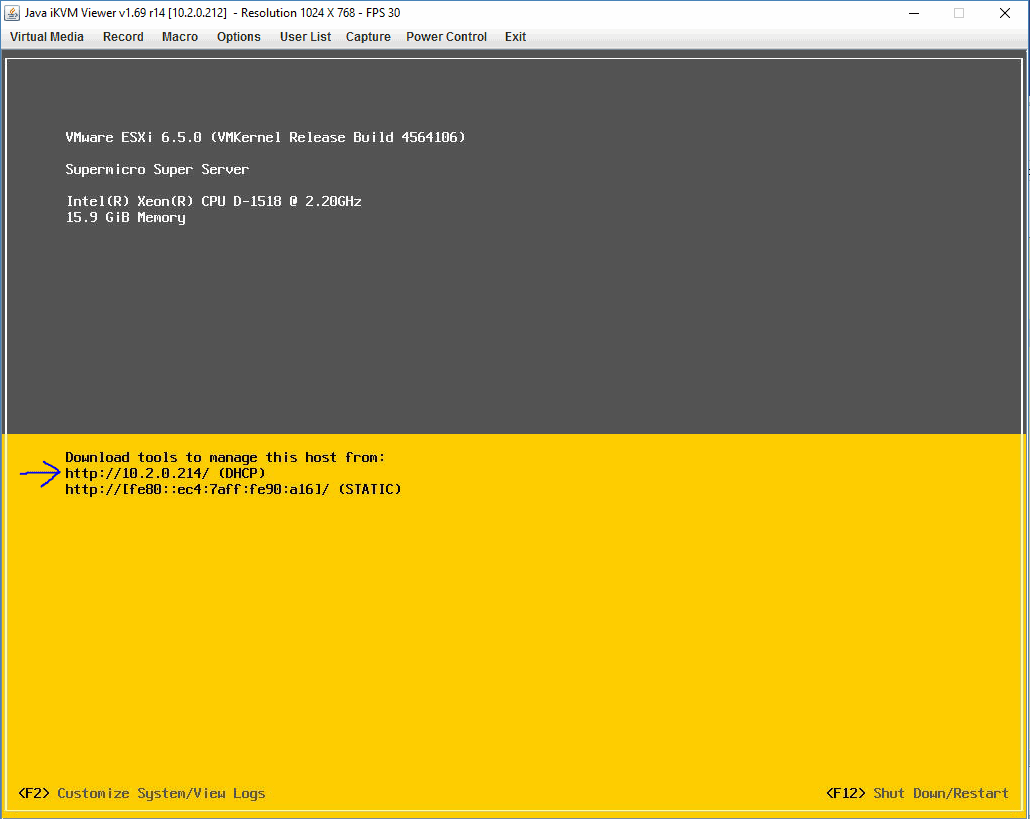Screen dimensions: 1030x819
Task: Click the Java icon in the title bar
Action: [12, 13]
